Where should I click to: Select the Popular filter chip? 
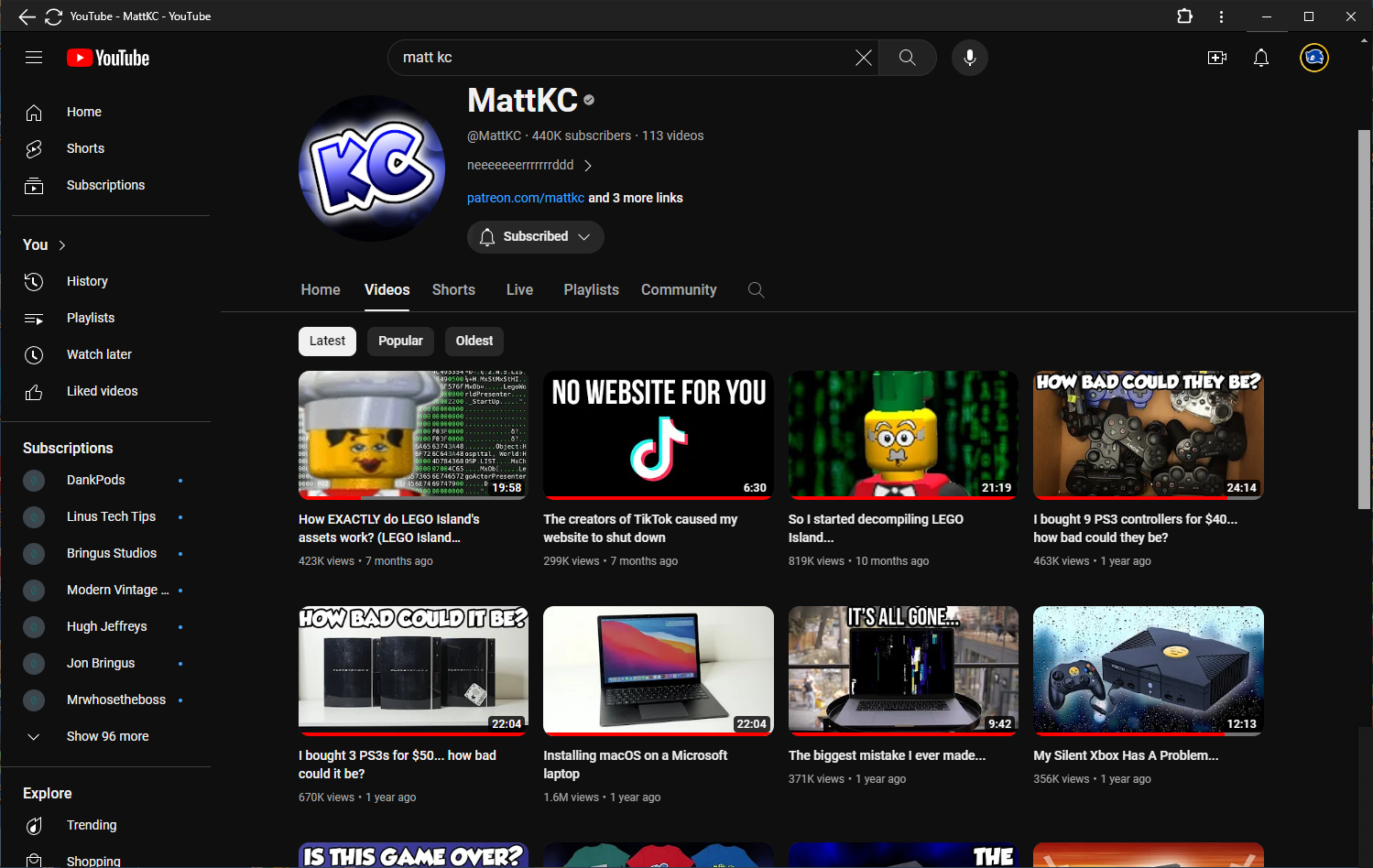(x=400, y=341)
